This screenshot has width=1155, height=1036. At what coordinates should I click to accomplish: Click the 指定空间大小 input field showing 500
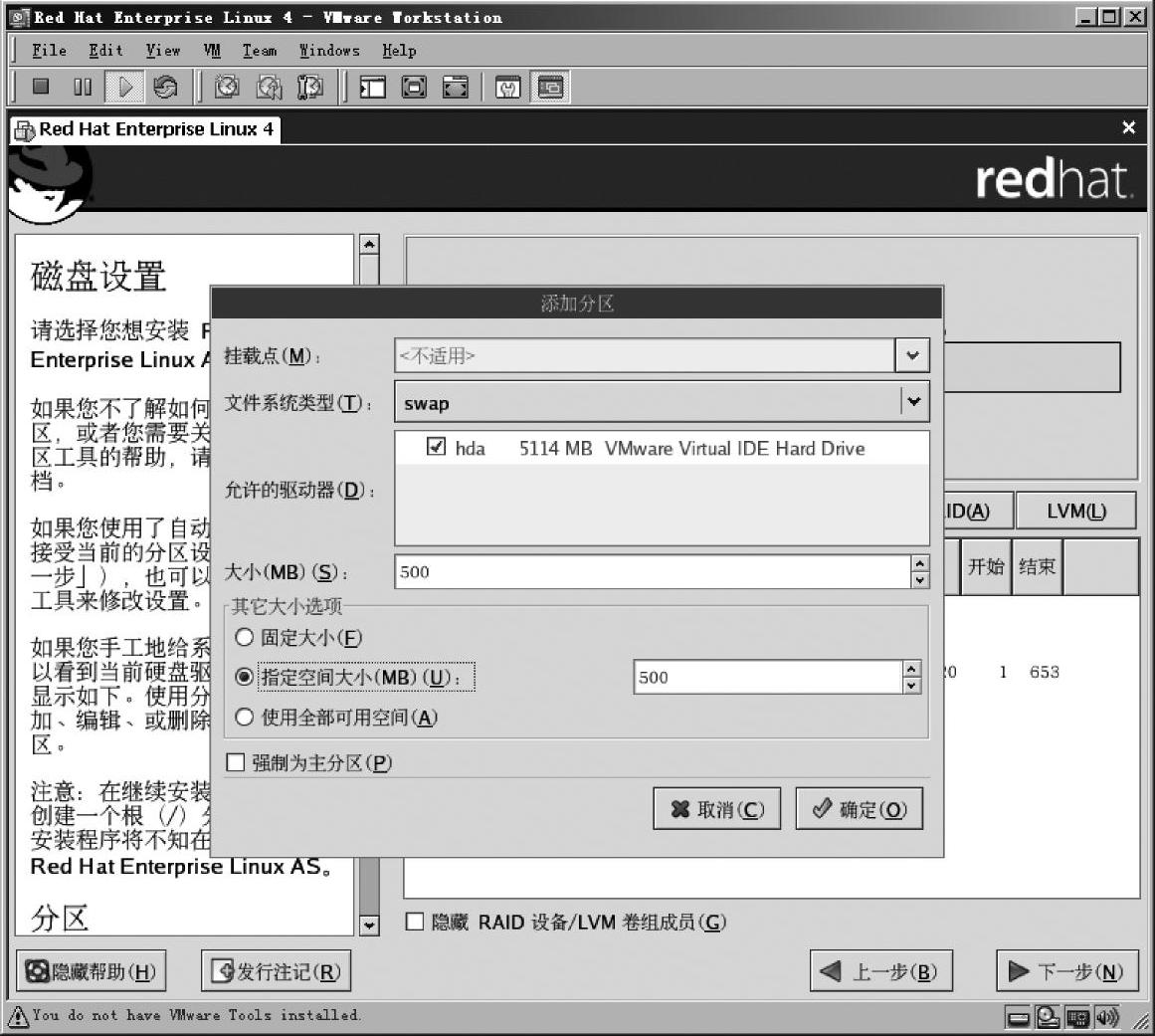tap(768, 677)
